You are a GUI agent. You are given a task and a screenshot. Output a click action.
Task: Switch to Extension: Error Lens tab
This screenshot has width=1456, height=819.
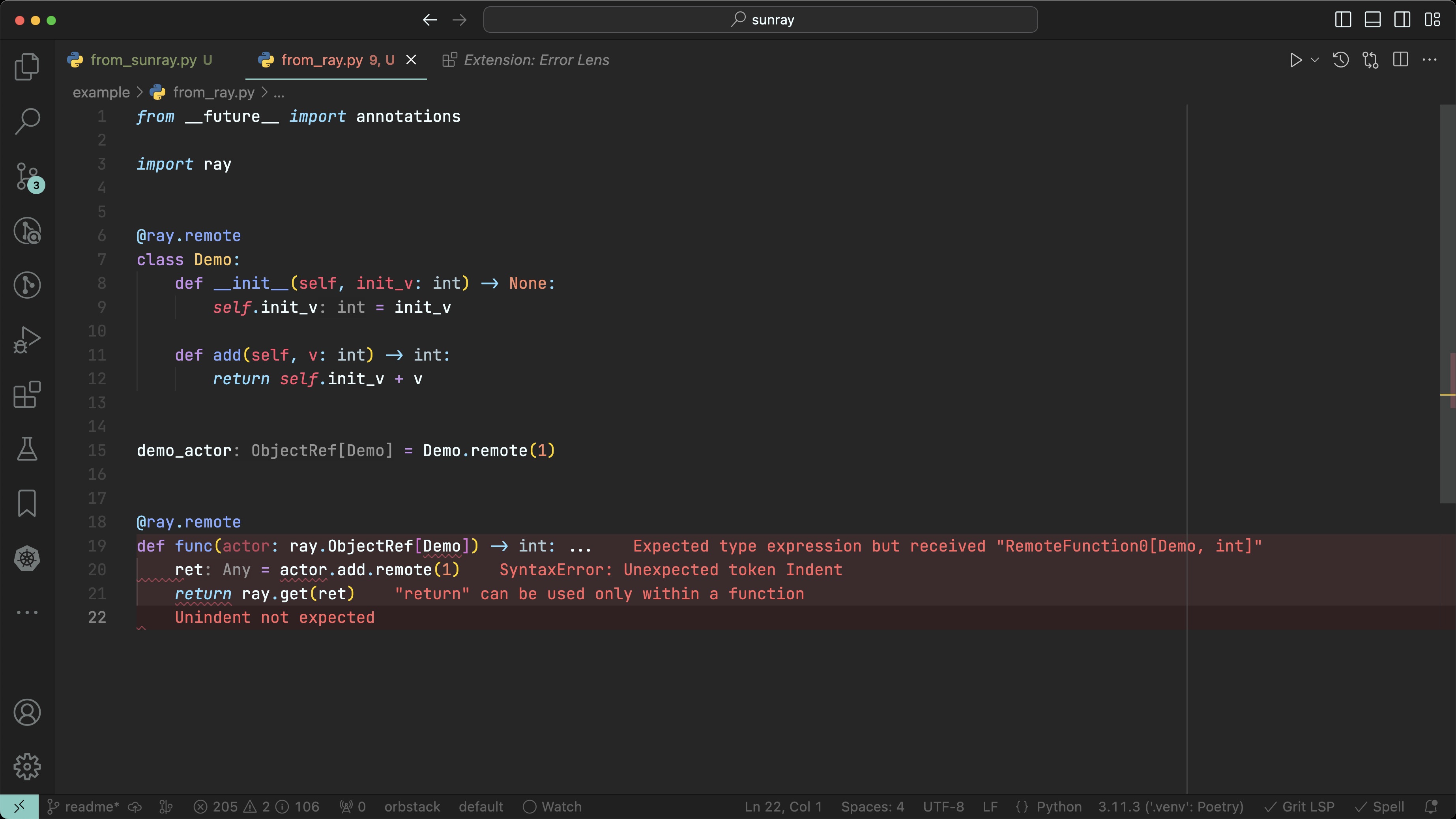click(x=536, y=60)
